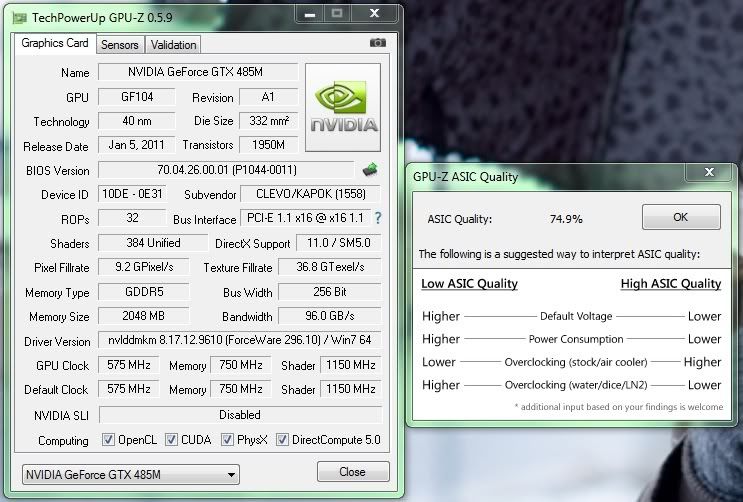Screen dimensions: 743x502
Task: Click the "Overclocking (water/dice/LN2)" label
Action: (576, 385)
